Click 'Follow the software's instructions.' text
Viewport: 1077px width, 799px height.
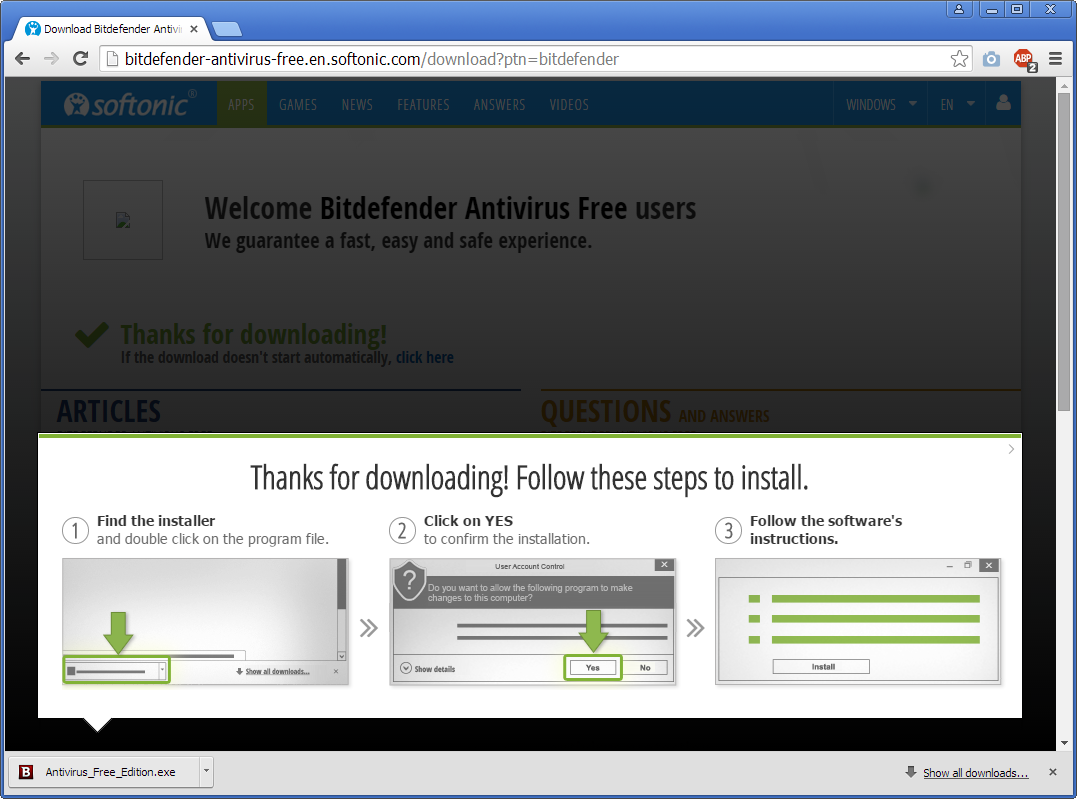tap(826, 530)
